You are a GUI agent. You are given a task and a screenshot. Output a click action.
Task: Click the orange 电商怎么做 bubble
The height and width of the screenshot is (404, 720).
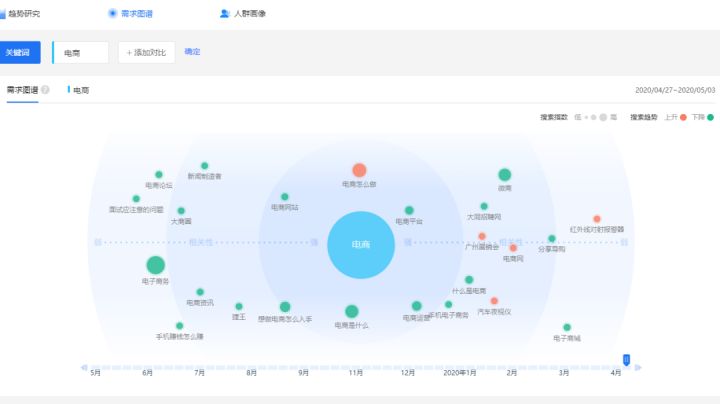(359, 170)
